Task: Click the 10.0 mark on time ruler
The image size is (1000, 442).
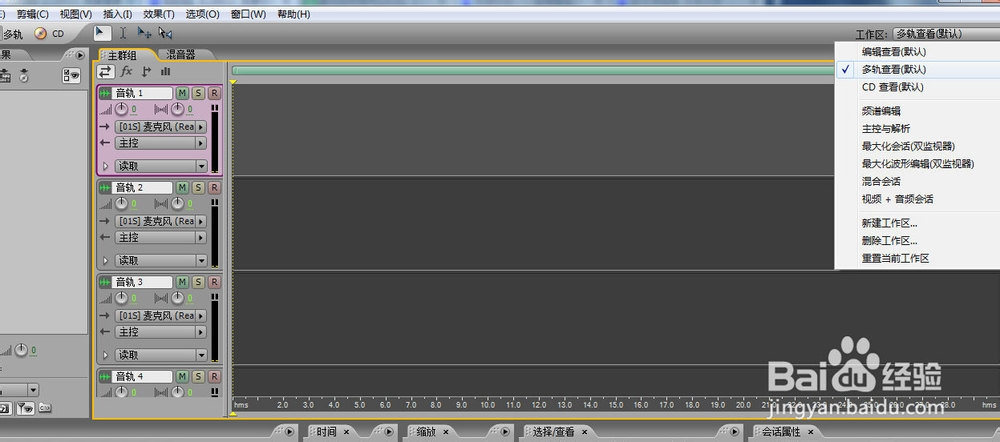Action: click(488, 404)
